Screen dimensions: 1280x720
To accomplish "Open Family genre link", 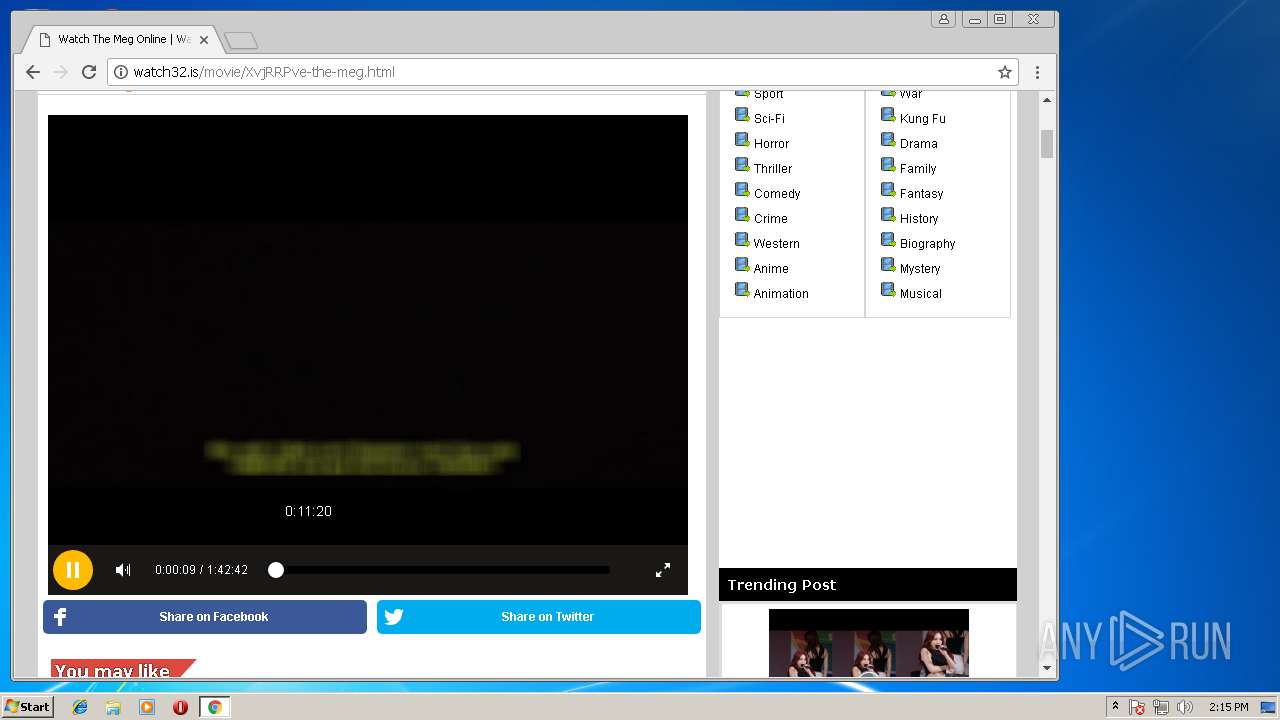I will pos(917,168).
